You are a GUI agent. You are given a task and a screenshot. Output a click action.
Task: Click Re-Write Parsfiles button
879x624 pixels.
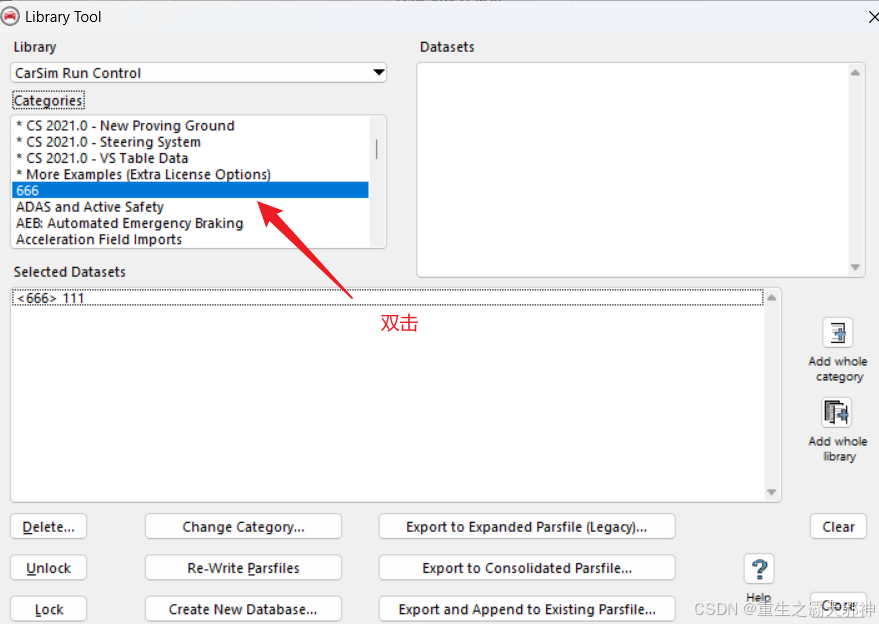(243, 568)
